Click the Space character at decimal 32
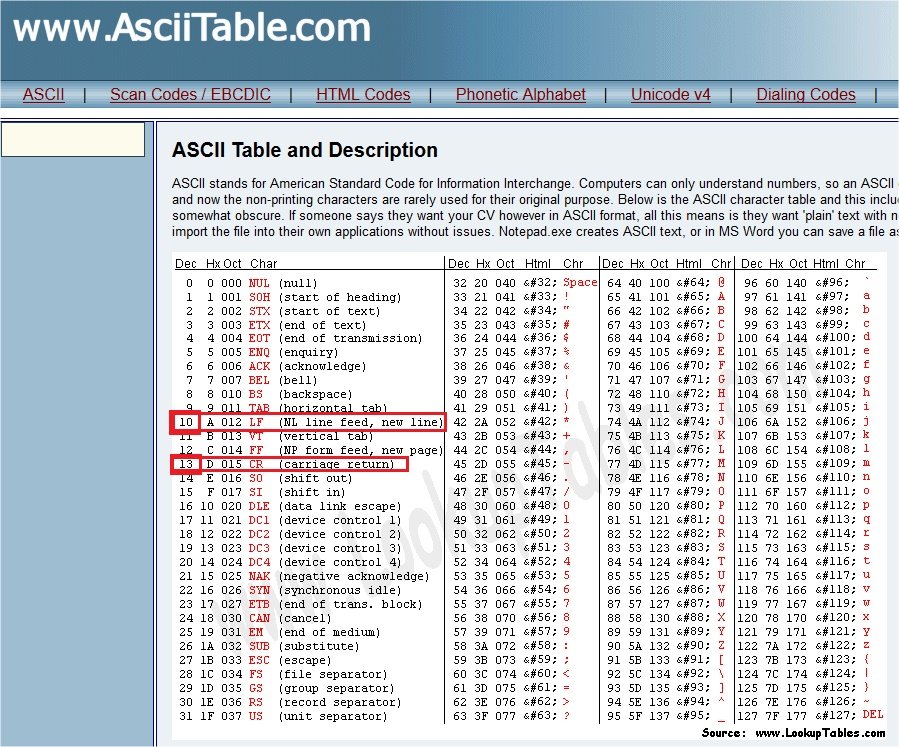The width and height of the screenshot is (899, 747). (579, 283)
